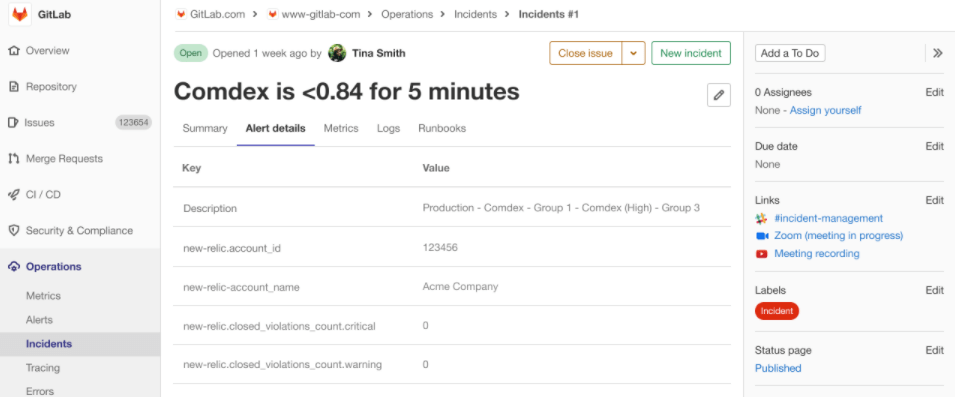This screenshot has width=955, height=397.
Task: Open the Security & Compliance shield icon
Action: [13, 231]
